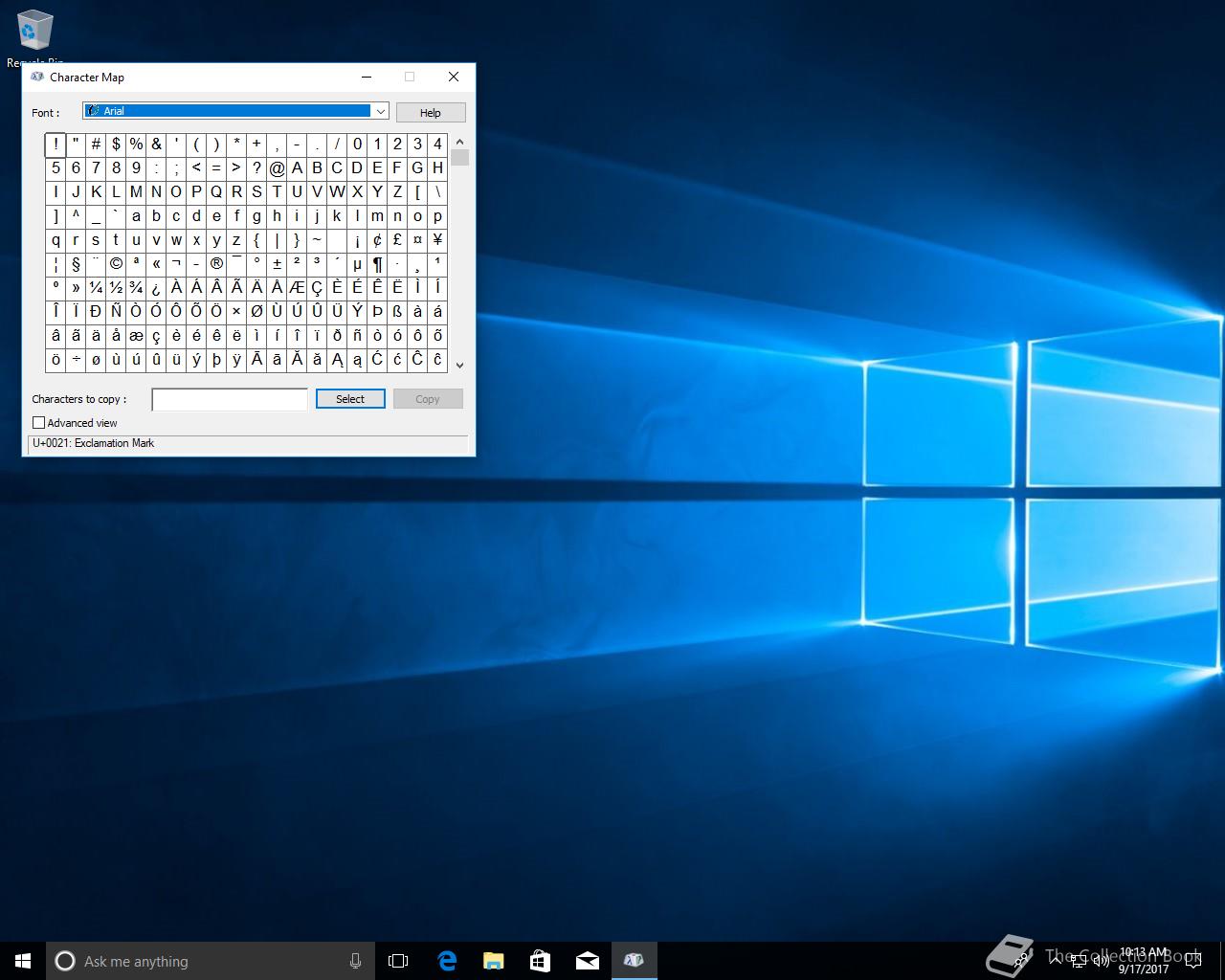This screenshot has width=1225, height=980.
Task: Click the Help button
Action: click(431, 113)
